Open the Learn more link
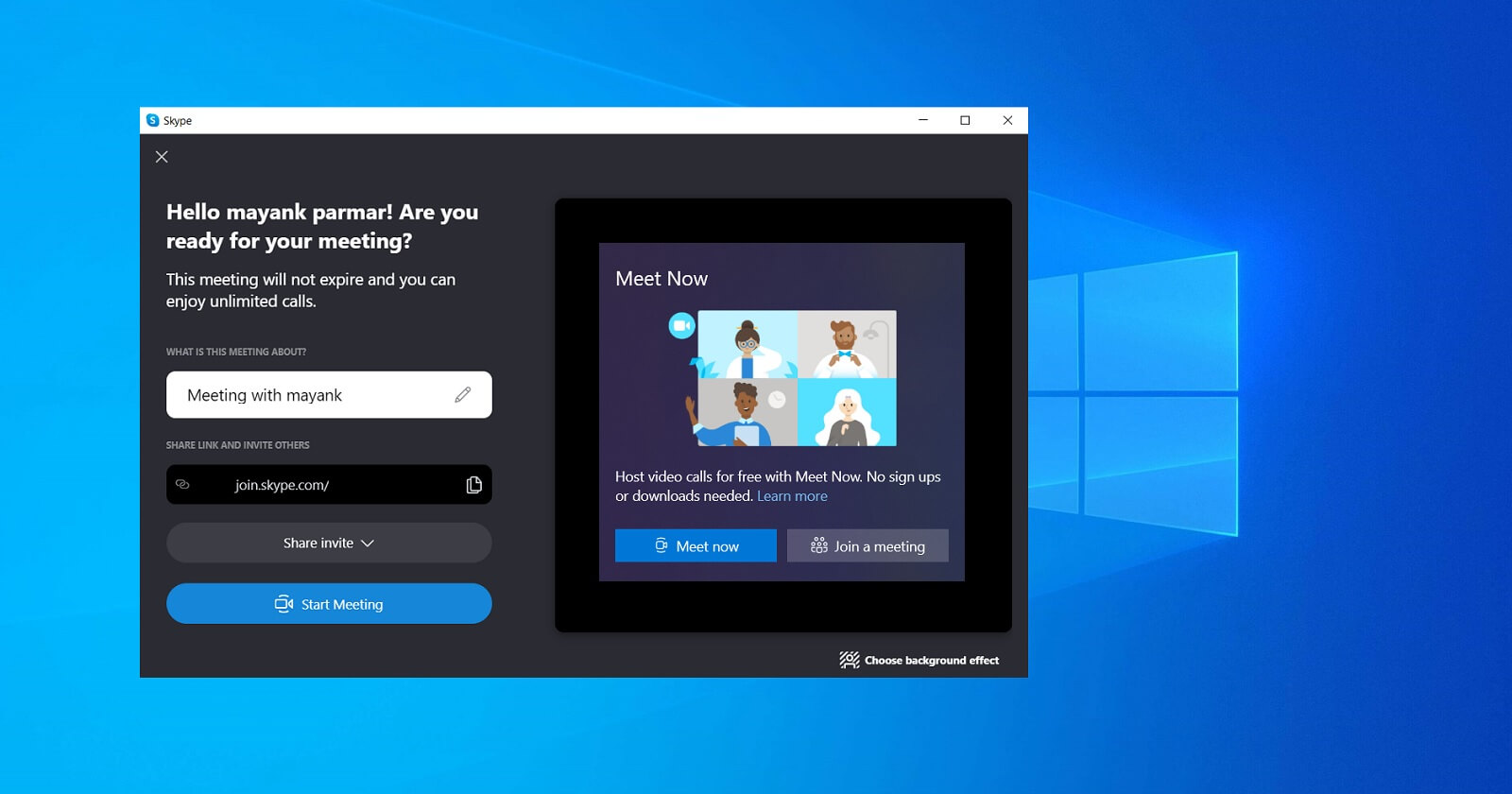Screen dimensions: 1512x794 coord(792,496)
